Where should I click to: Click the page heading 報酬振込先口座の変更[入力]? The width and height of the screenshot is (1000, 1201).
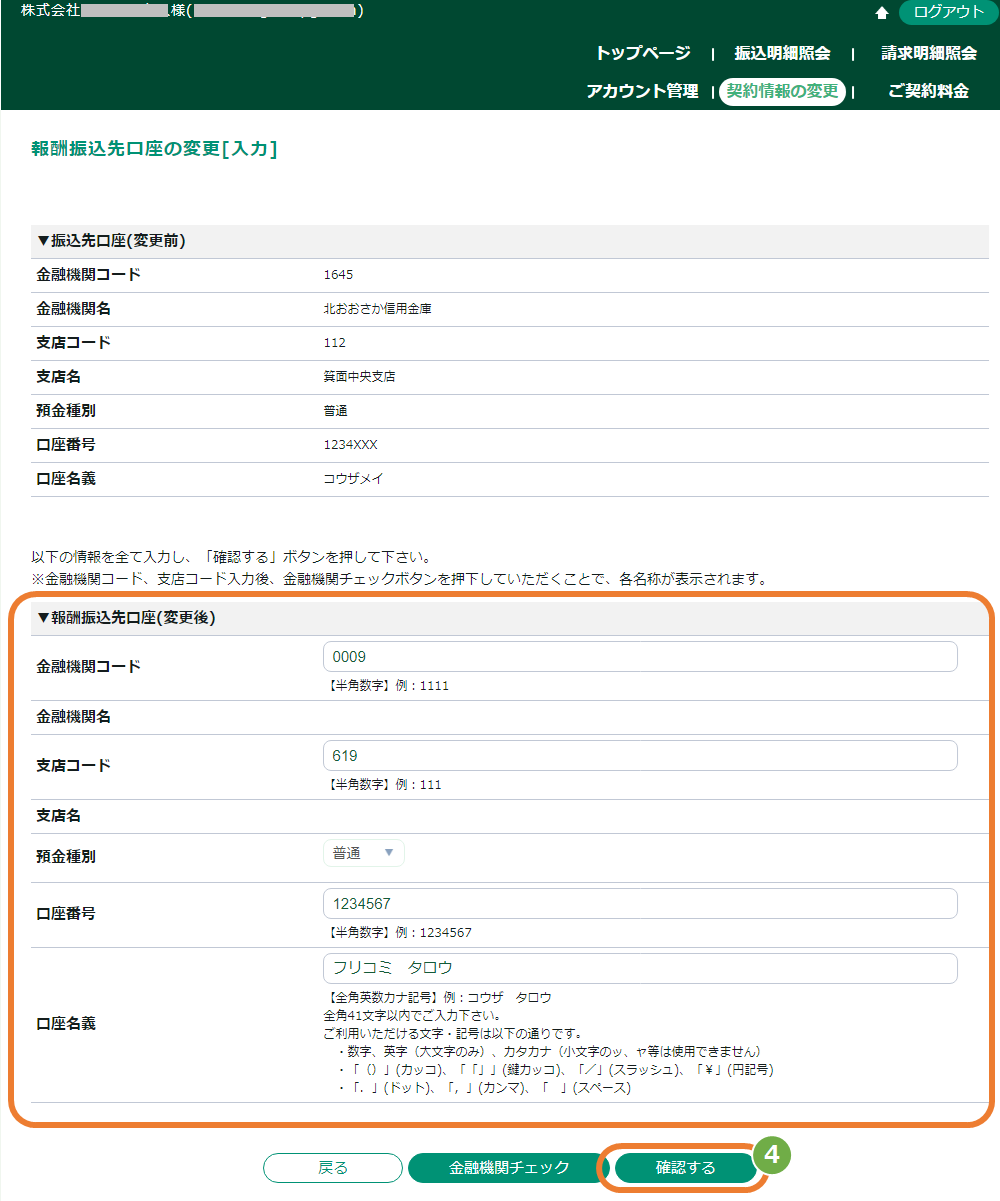tap(154, 149)
